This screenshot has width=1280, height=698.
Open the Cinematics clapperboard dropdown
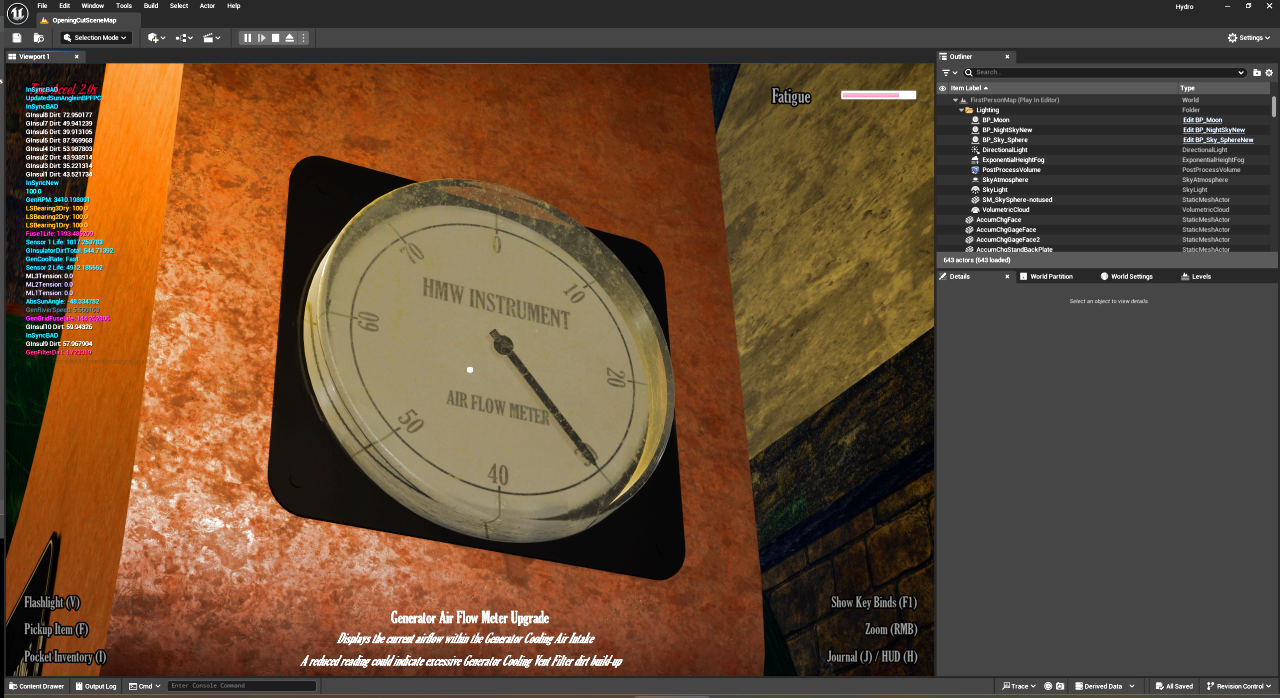coord(212,38)
